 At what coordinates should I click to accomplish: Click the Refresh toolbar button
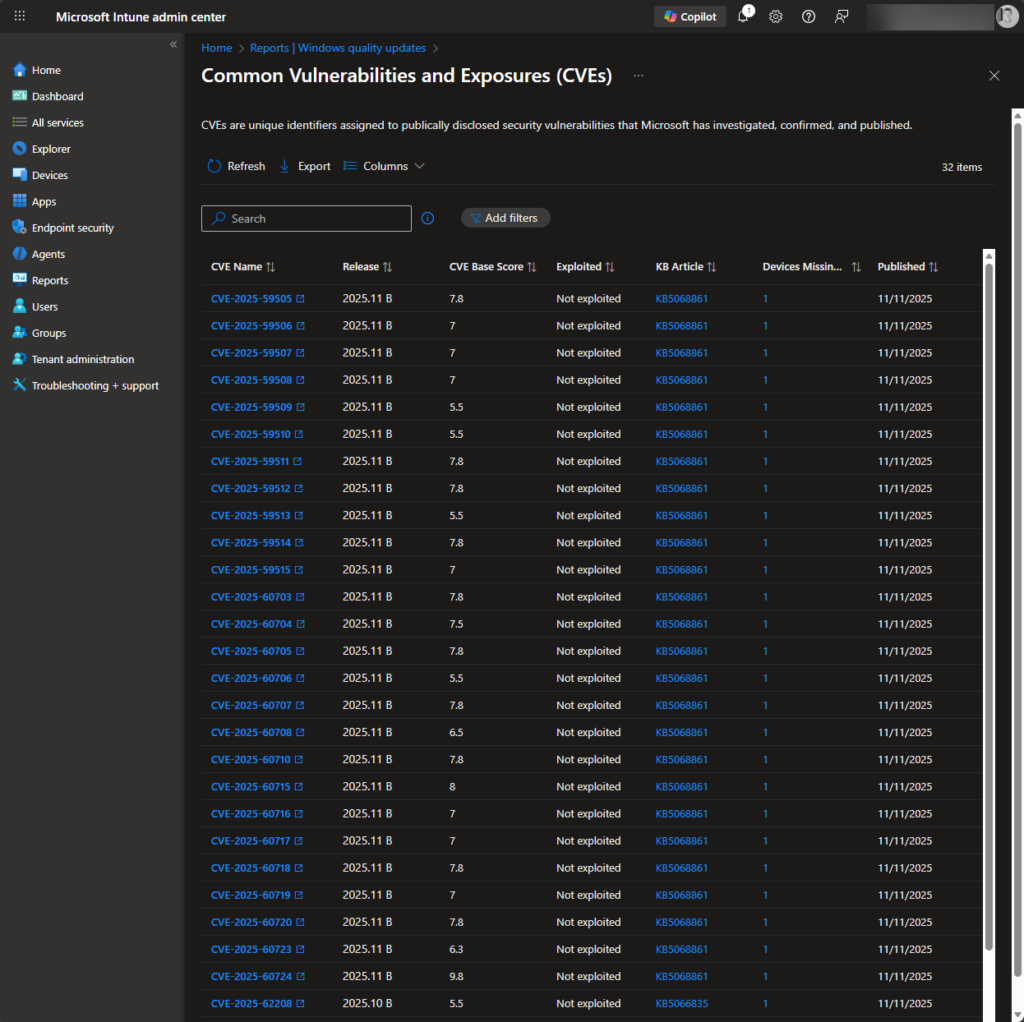click(236, 166)
